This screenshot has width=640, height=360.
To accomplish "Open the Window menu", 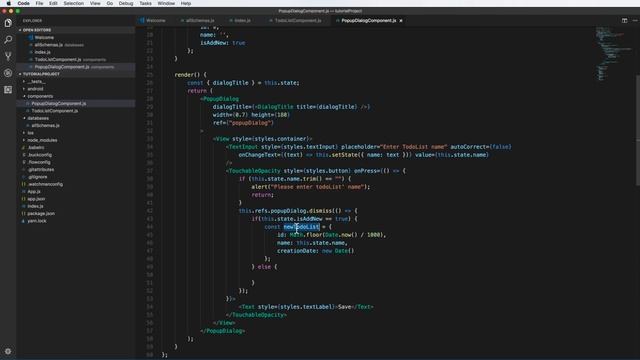I will pyautogui.click(x=166, y=3).
